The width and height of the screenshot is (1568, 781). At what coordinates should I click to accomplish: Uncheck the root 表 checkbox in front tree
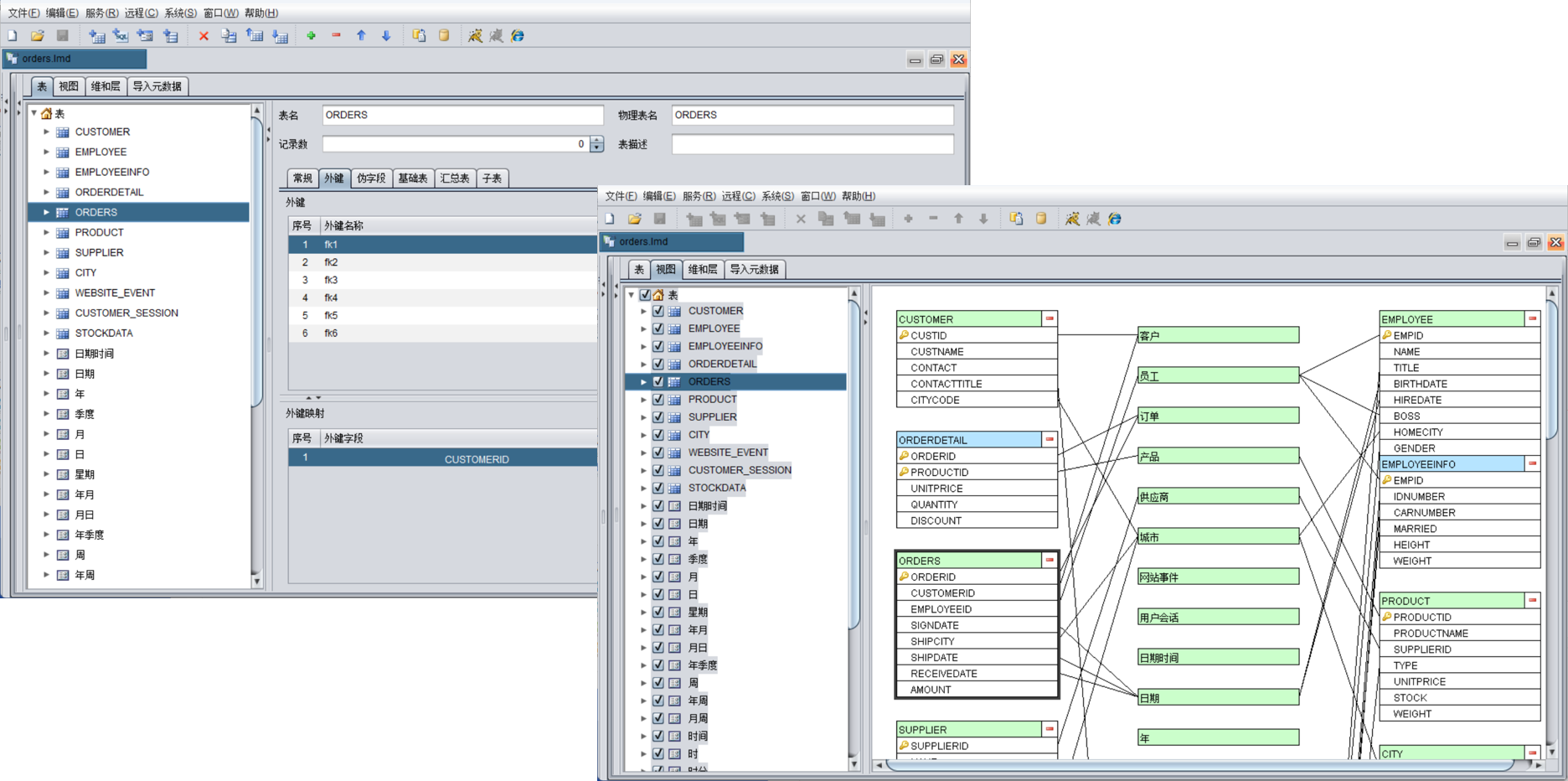(645, 295)
